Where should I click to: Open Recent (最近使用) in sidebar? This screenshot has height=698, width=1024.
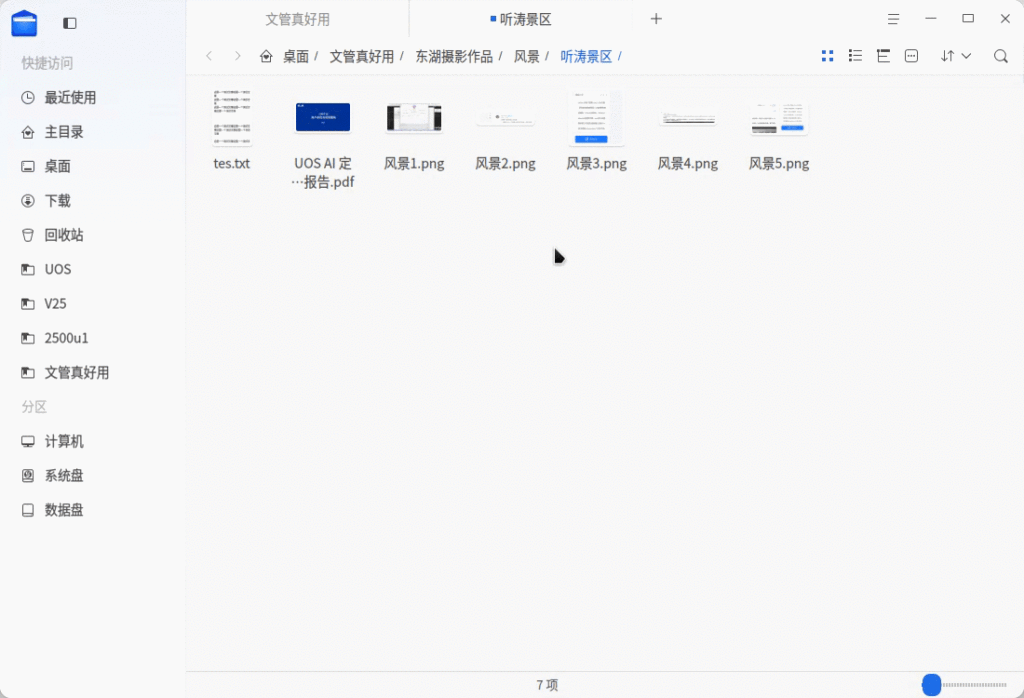pos(70,97)
